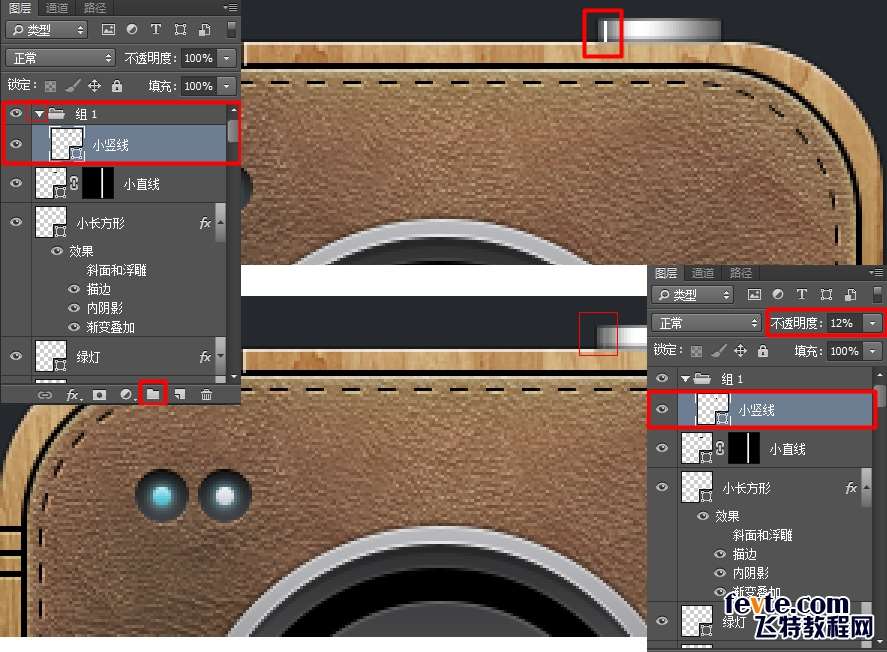Hide 小直线 layer in 100%-opacity Layers panel

pos(16,183)
